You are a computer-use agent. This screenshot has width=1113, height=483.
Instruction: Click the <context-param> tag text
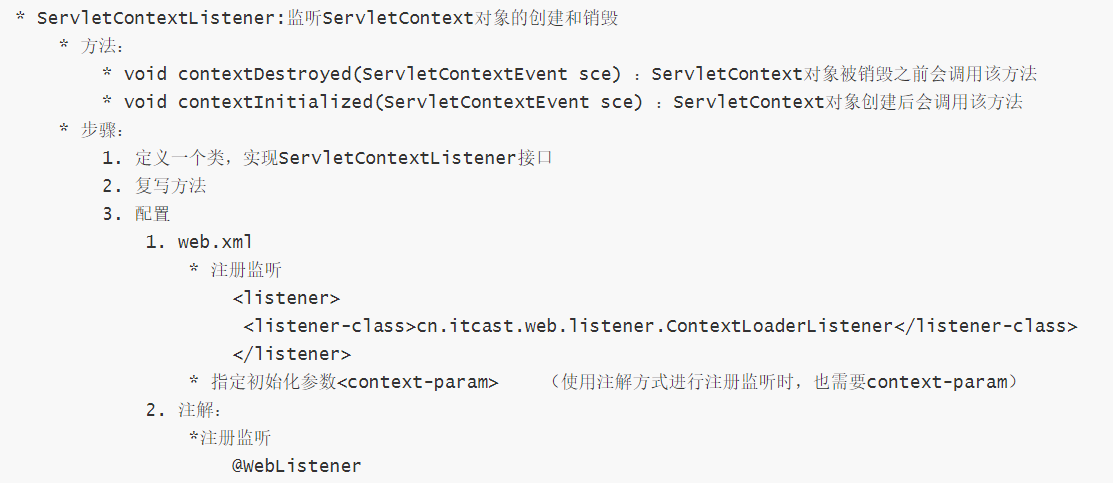tap(418, 382)
